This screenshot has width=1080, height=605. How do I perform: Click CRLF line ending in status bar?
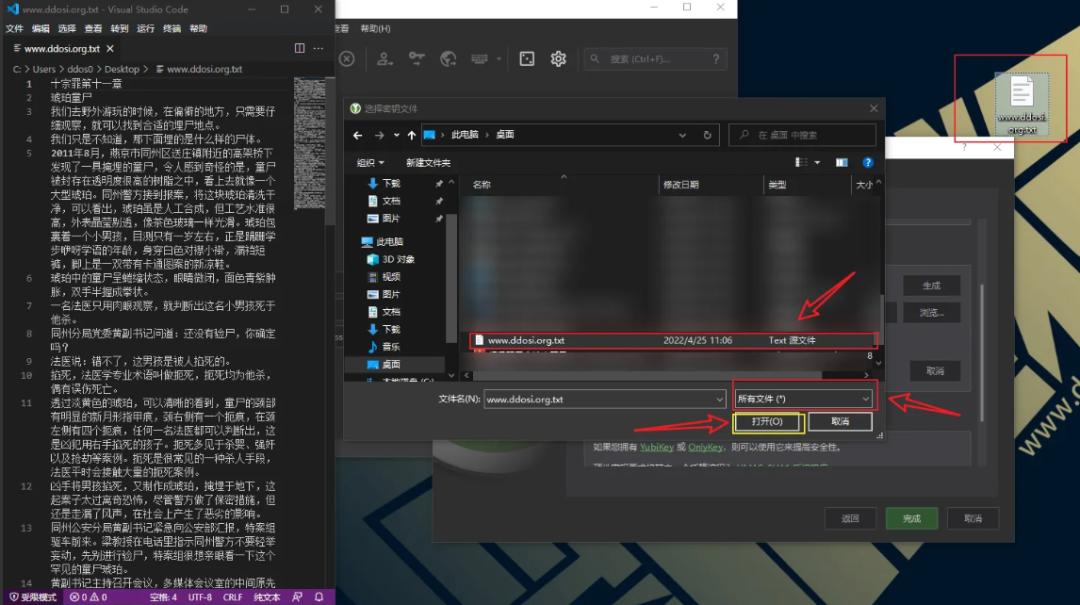[x=232, y=597]
